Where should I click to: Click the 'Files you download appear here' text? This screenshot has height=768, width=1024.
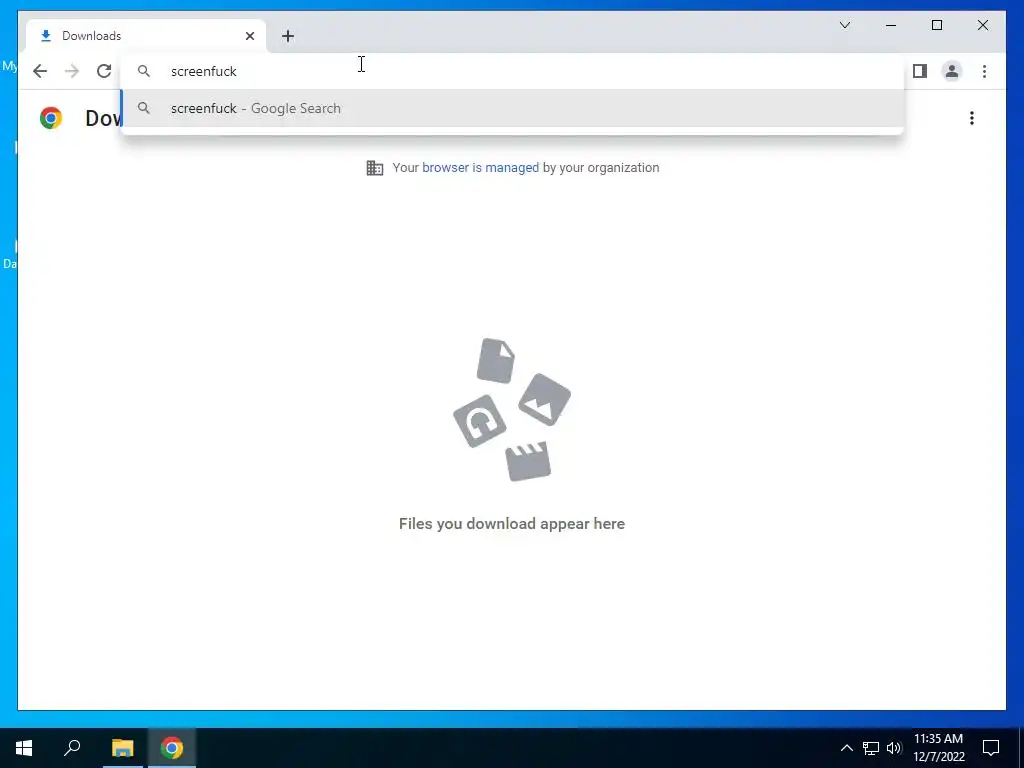coord(512,524)
